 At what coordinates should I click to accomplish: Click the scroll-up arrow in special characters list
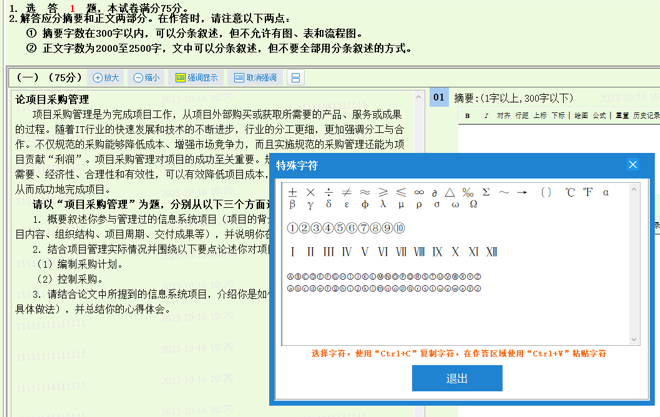point(633,189)
